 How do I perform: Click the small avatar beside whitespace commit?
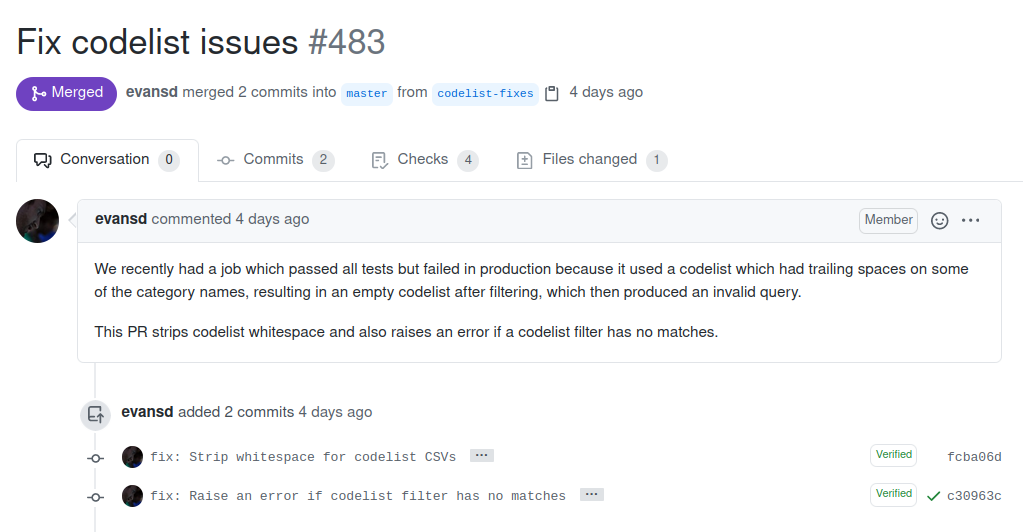coord(132,457)
